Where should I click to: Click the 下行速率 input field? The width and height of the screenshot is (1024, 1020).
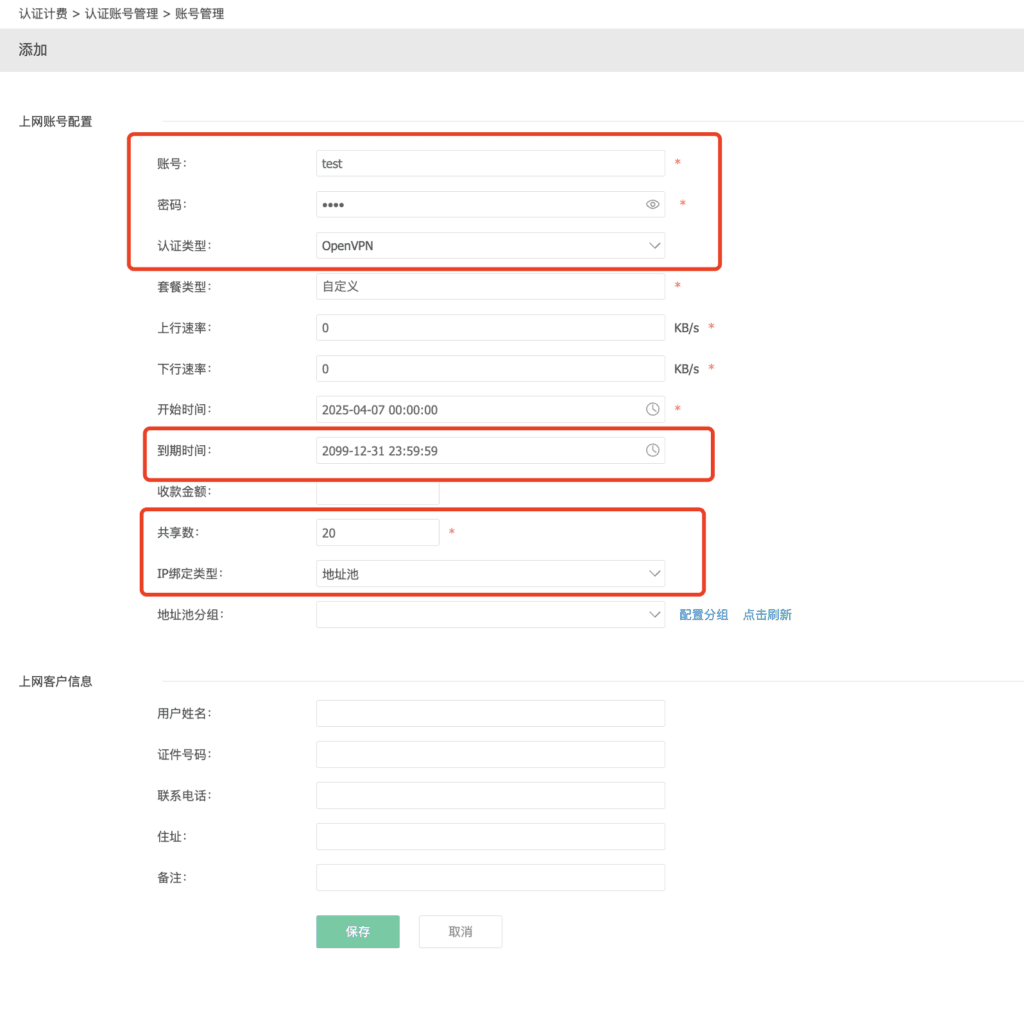[490, 369]
